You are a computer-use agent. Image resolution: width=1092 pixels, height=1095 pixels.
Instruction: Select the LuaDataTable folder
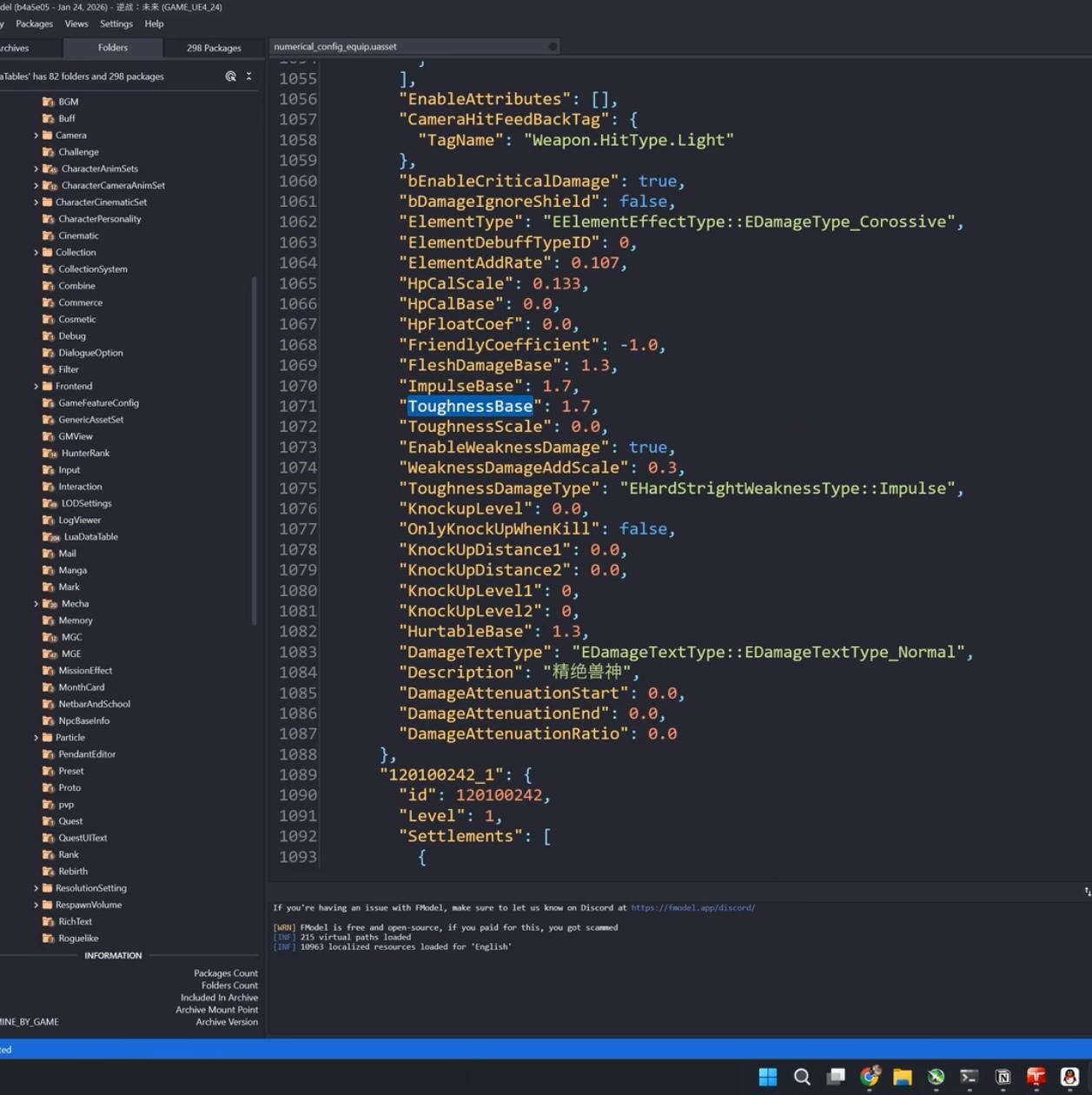point(90,537)
